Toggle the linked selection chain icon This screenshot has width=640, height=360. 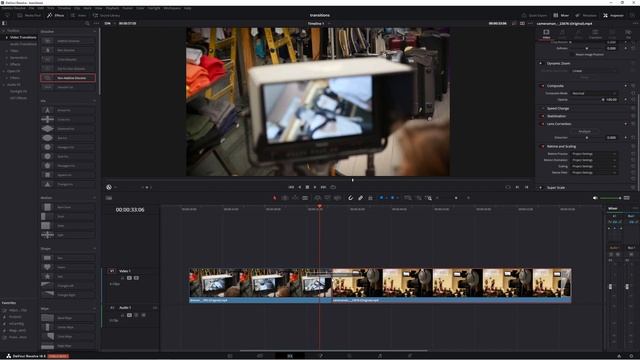point(360,198)
